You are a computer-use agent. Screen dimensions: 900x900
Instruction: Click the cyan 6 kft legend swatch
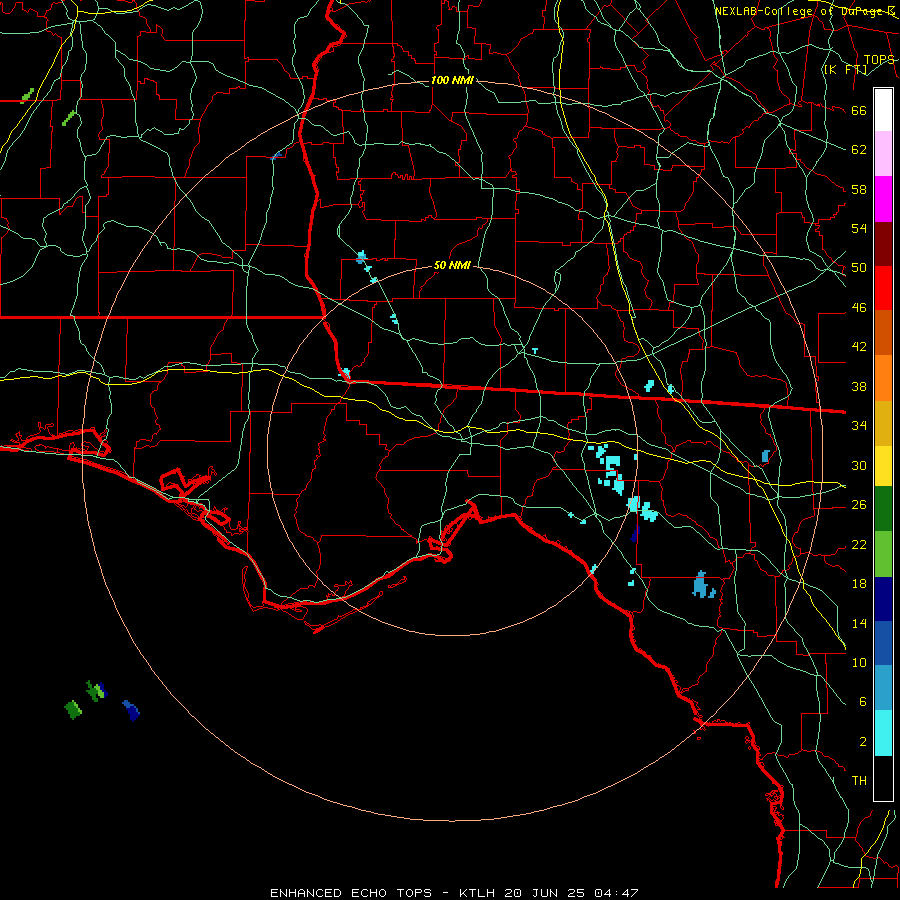[x=883, y=733]
